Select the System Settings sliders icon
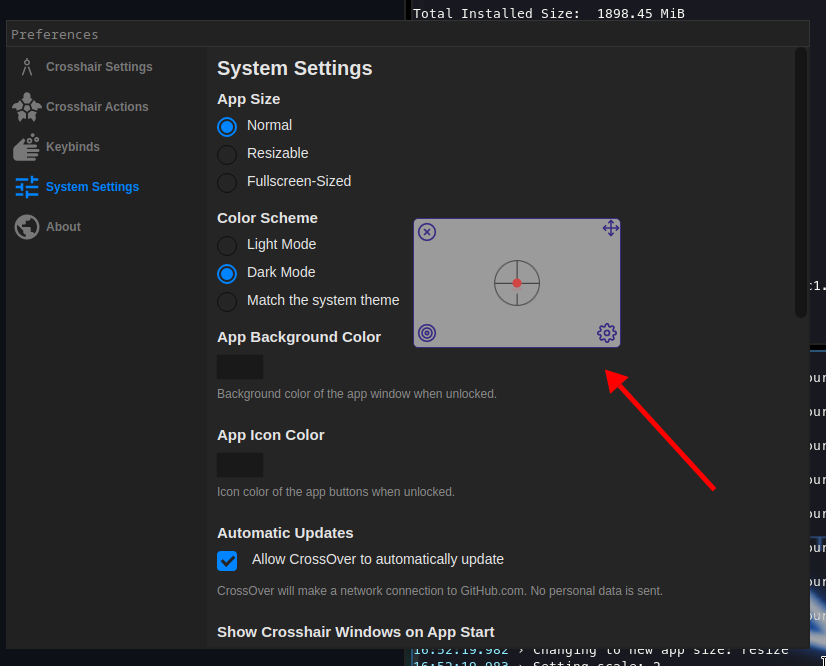Image resolution: width=826 pixels, height=666 pixels. point(24,187)
